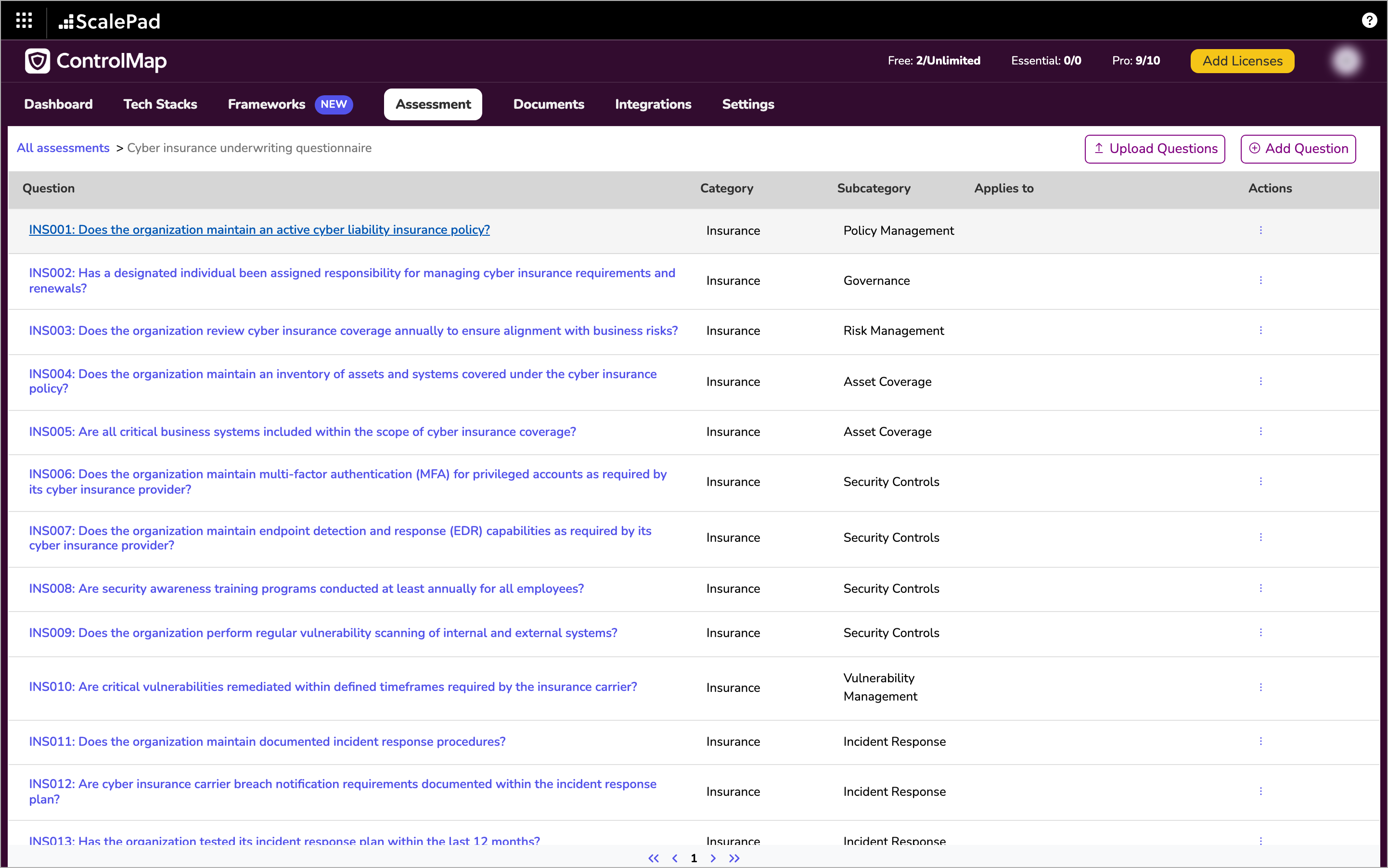
Task: Open actions menu for INS011 row
Action: [x=1260, y=741]
